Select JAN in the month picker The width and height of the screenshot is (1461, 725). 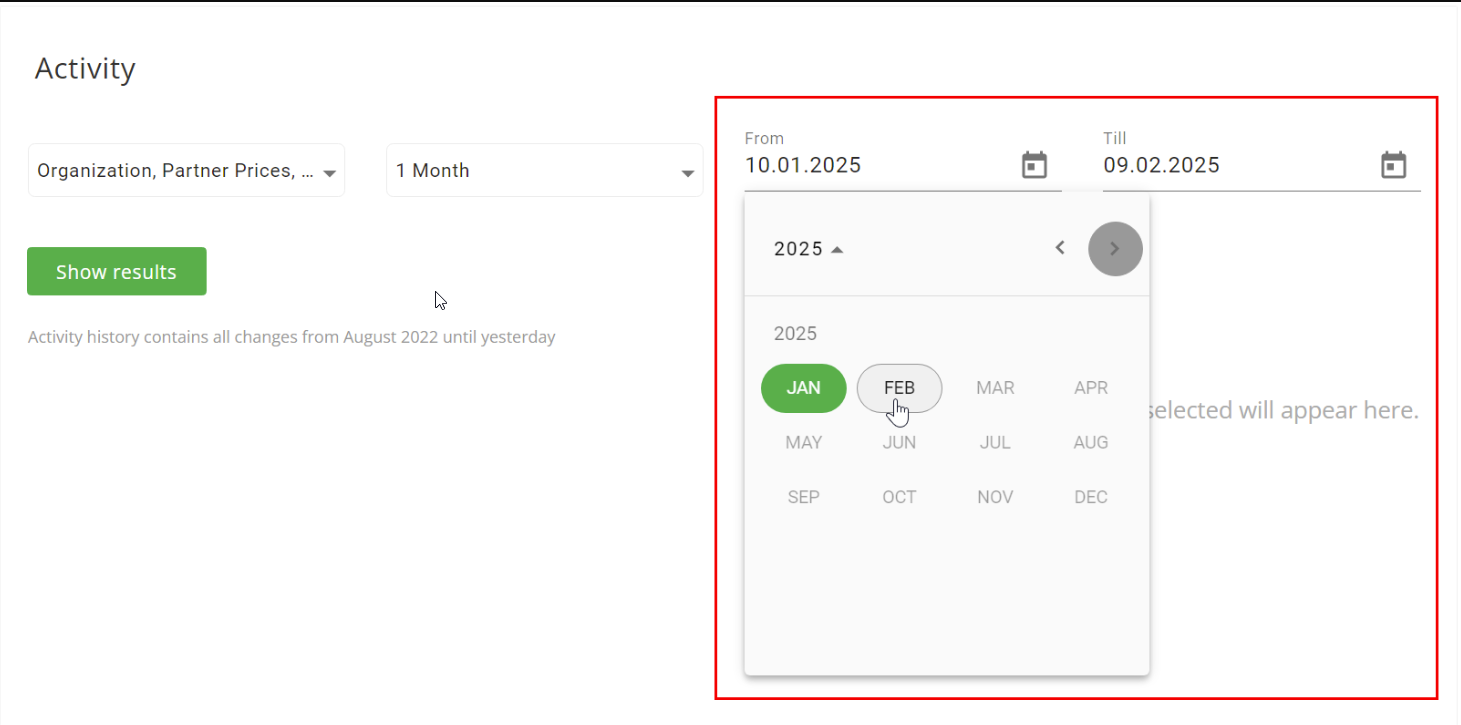[804, 388]
